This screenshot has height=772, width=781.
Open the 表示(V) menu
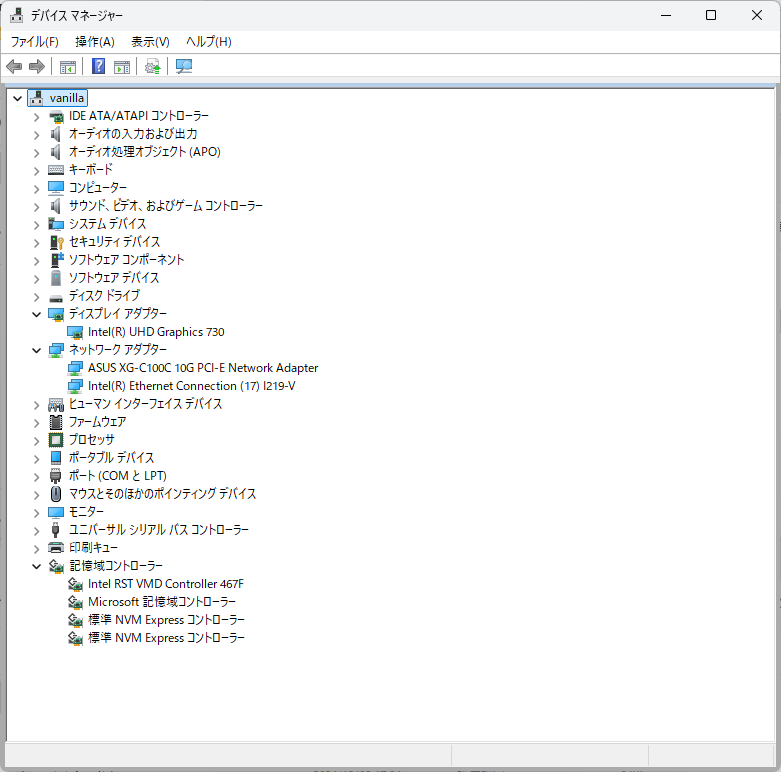(150, 42)
